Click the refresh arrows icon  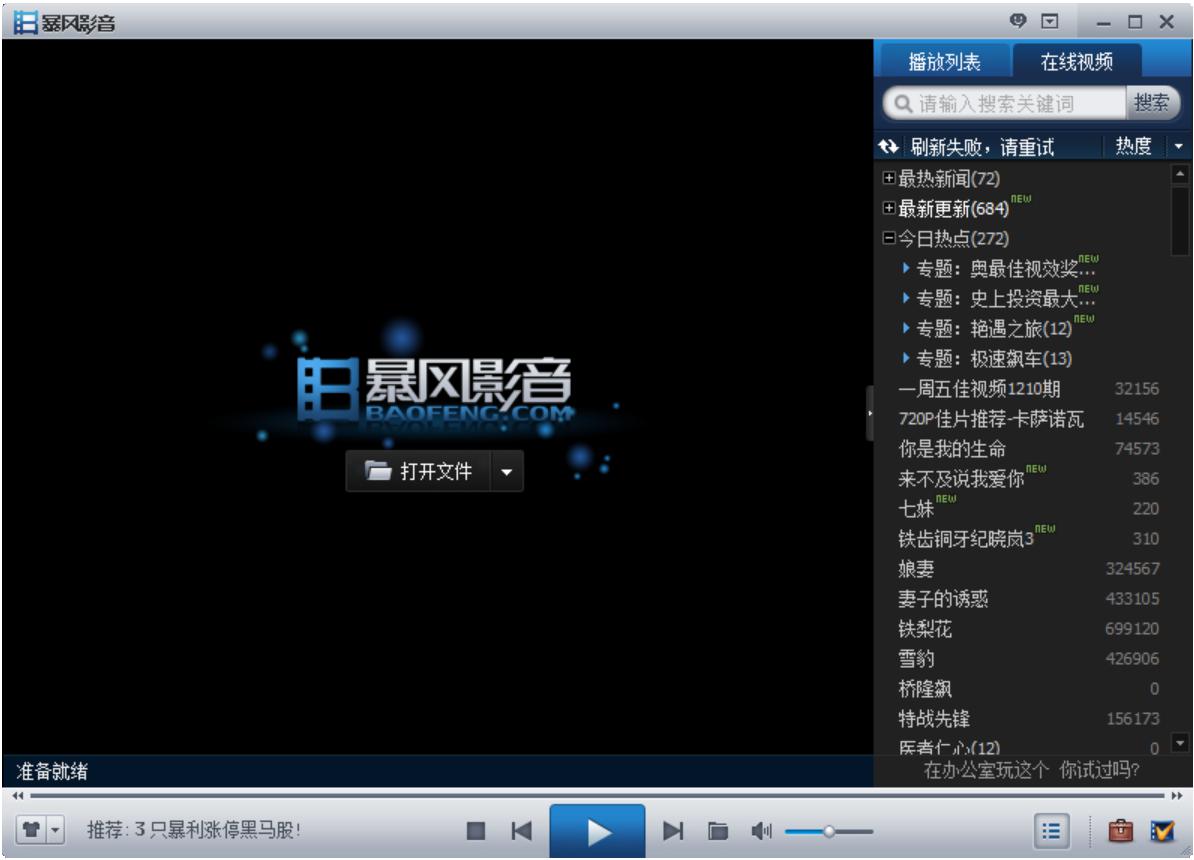[888, 145]
